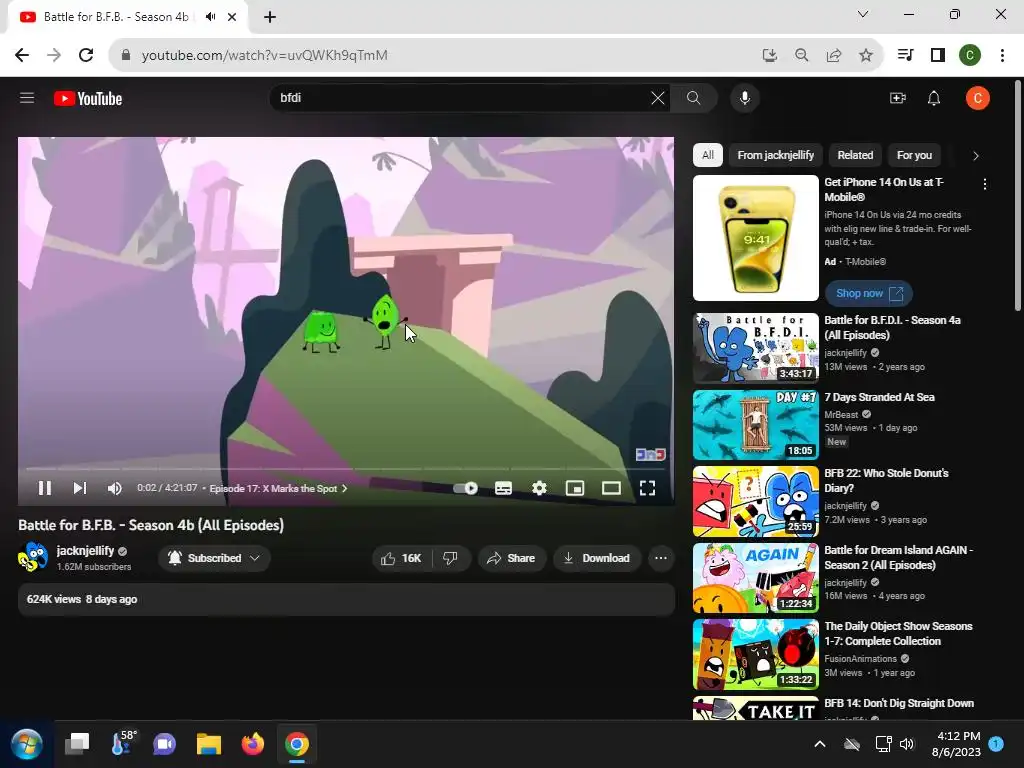Toggle Chrome side panel
Viewport: 1024px width, 768px height.
(x=938, y=55)
